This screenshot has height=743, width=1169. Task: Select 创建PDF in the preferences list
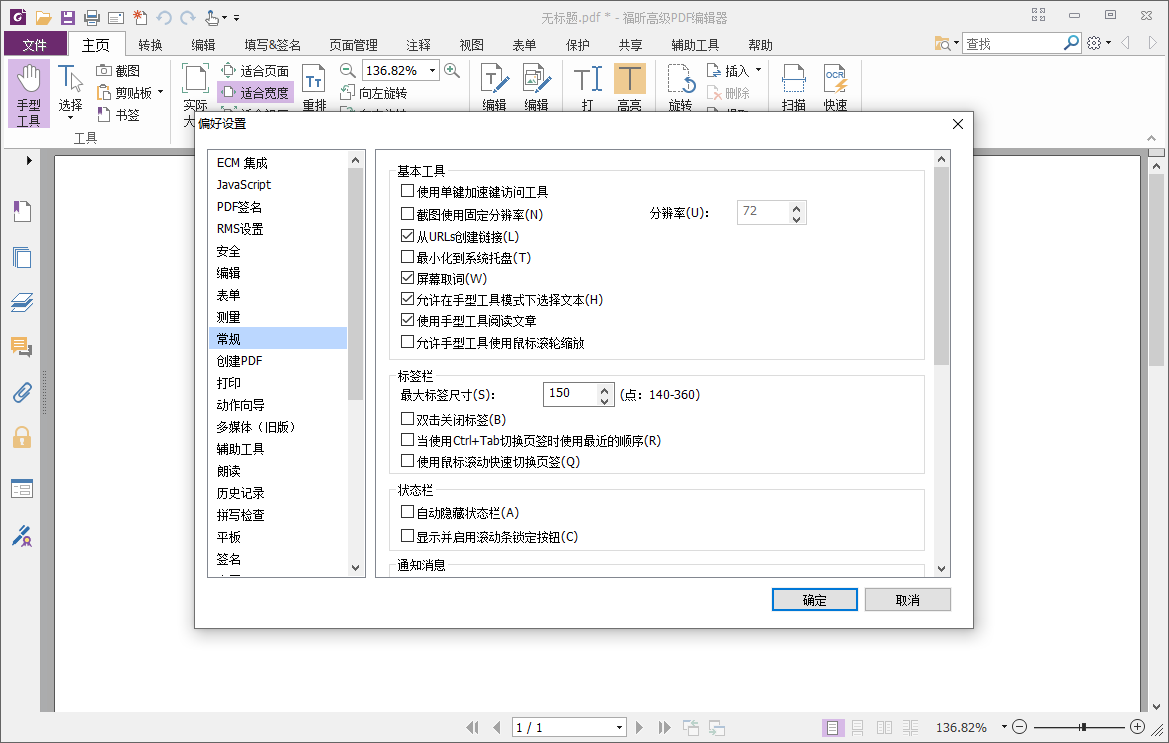pos(240,360)
